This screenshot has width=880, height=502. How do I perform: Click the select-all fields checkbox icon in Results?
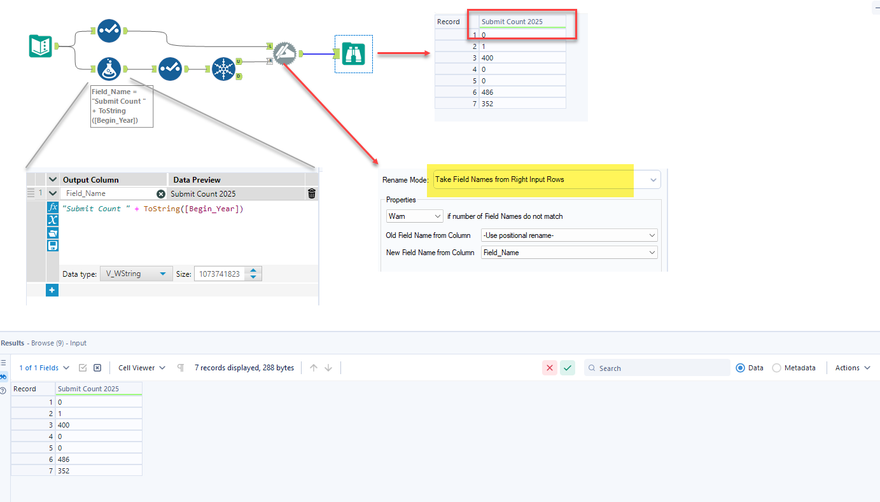[83, 368]
